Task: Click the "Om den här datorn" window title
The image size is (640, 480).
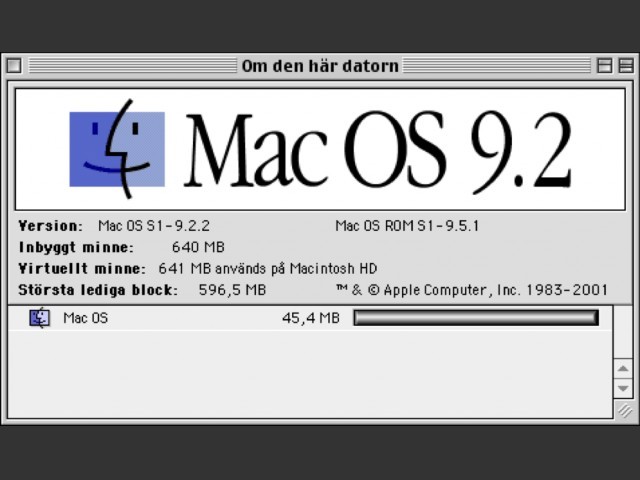Action: [x=320, y=66]
